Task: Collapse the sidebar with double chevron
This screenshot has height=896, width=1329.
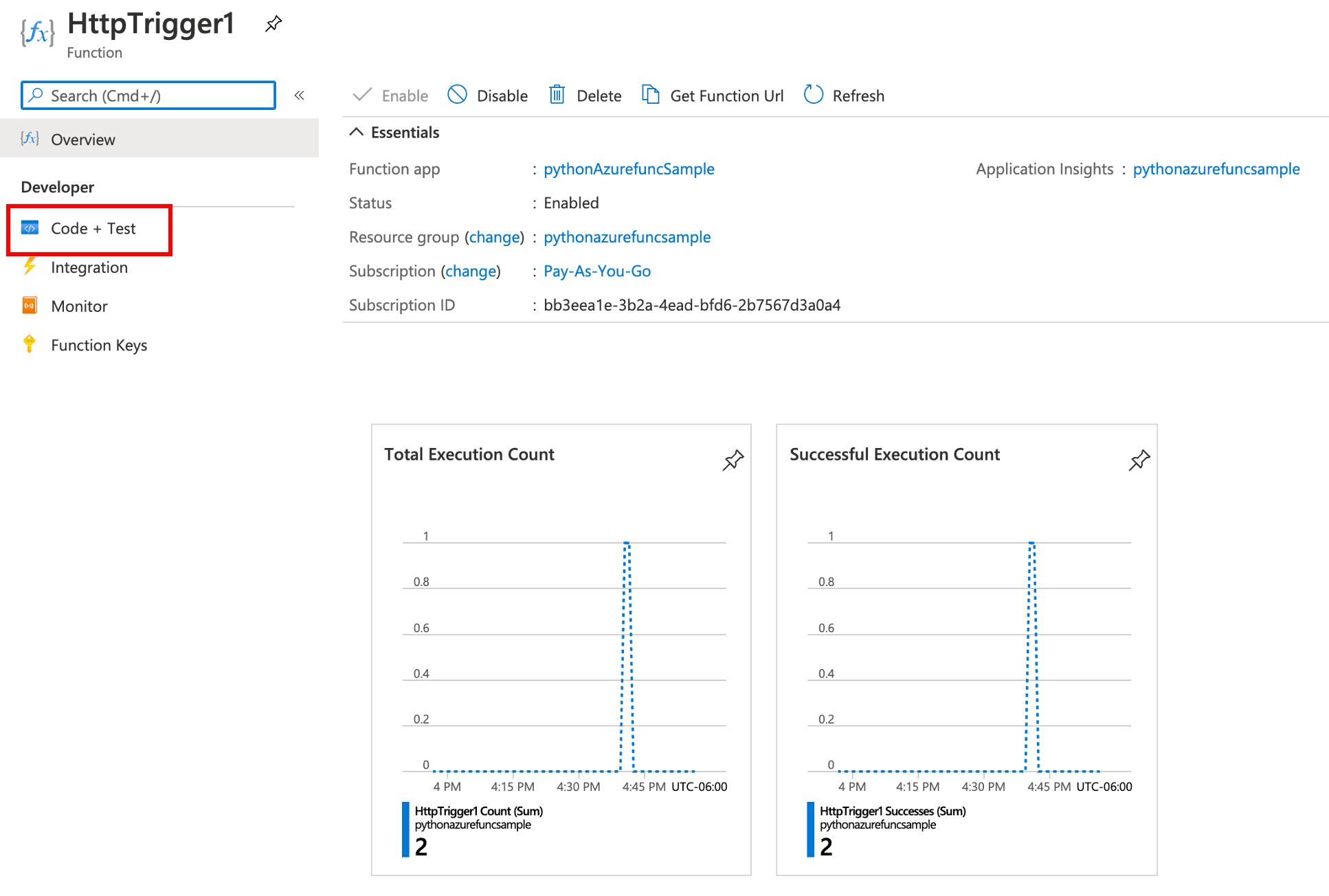Action: pyautogui.click(x=300, y=96)
